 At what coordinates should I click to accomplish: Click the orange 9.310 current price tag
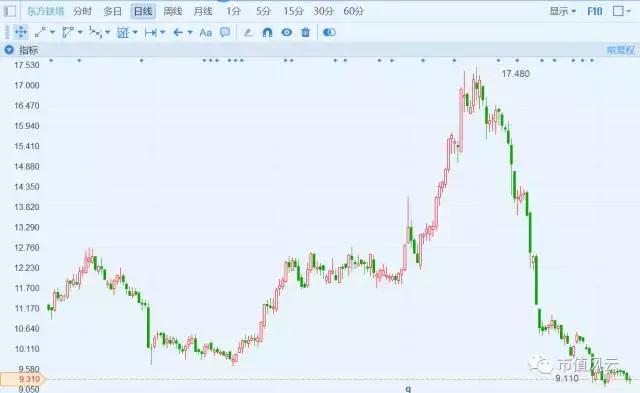coord(22,379)
